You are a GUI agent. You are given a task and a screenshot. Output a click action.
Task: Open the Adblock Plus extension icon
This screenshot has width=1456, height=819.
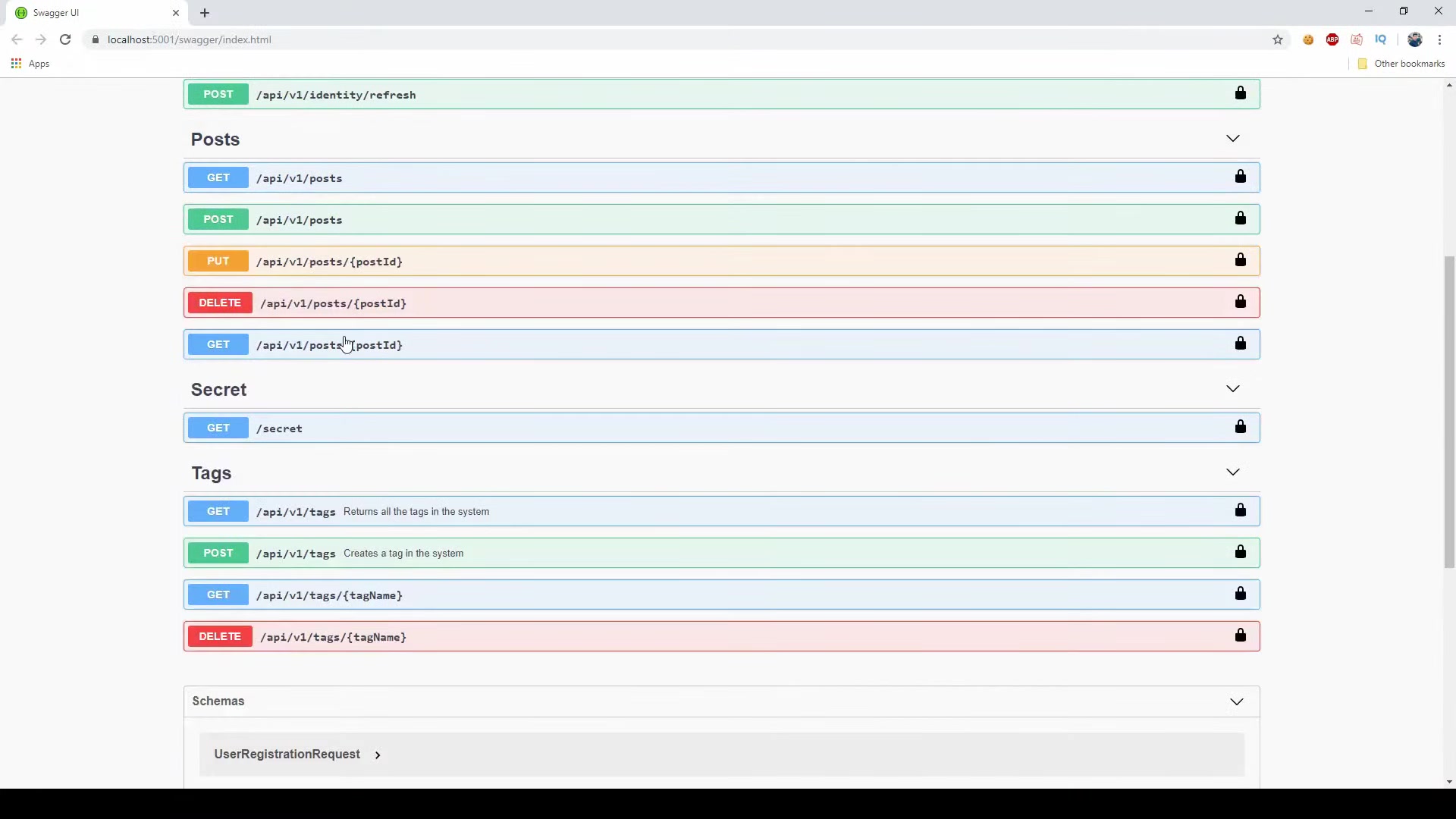(x=1333, y=39)
